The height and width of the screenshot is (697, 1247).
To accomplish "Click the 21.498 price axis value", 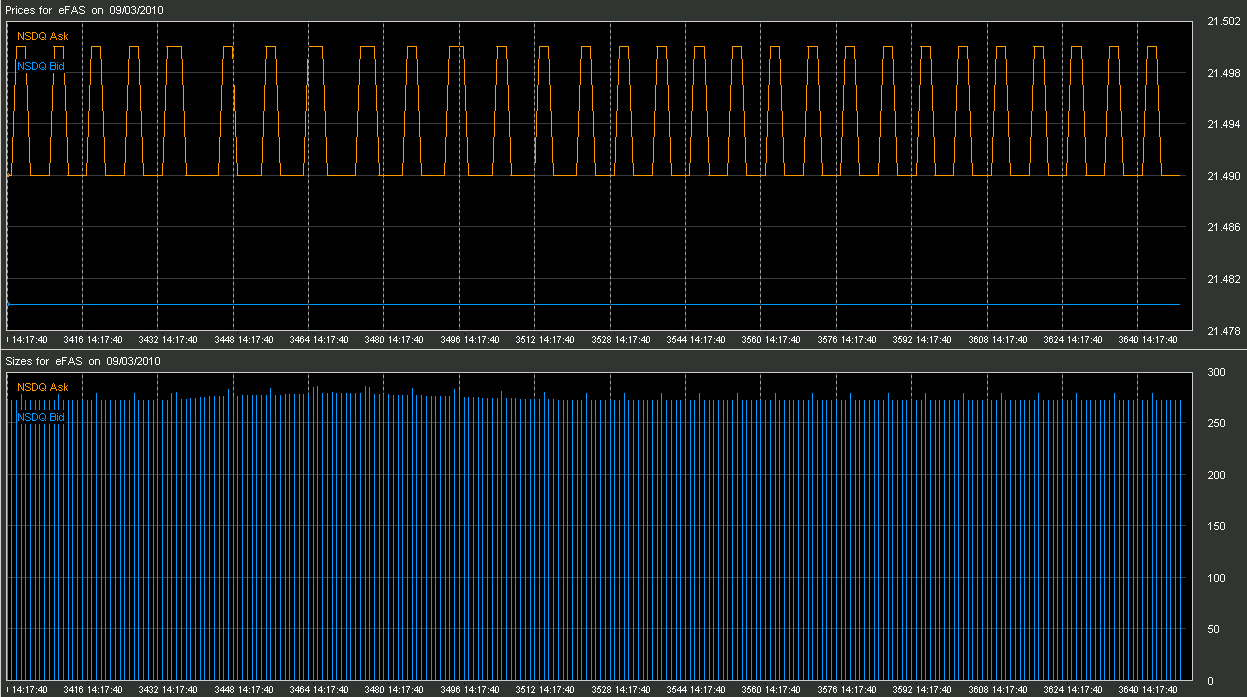I will click(1224, 73).
